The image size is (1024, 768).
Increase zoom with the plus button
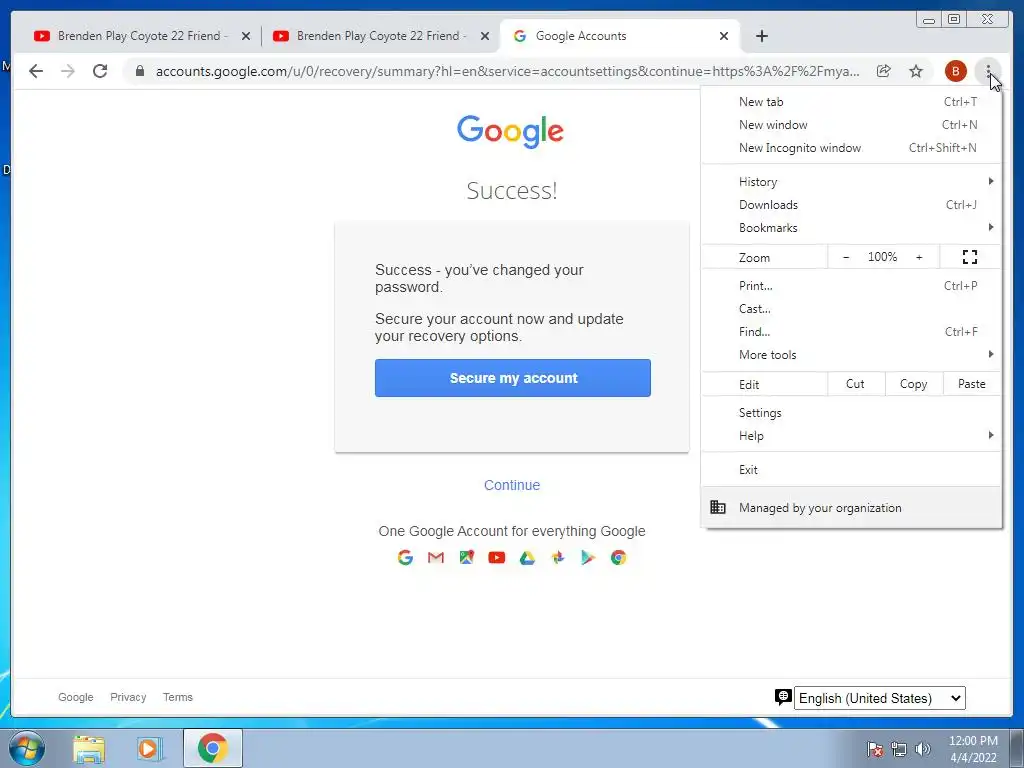click(x=919, y=257)
